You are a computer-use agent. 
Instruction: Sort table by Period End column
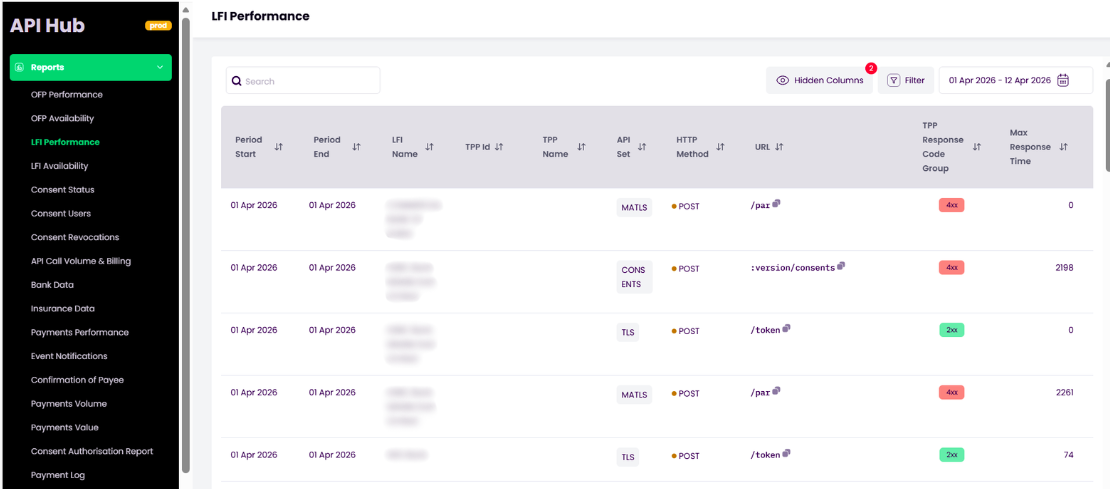356,147
